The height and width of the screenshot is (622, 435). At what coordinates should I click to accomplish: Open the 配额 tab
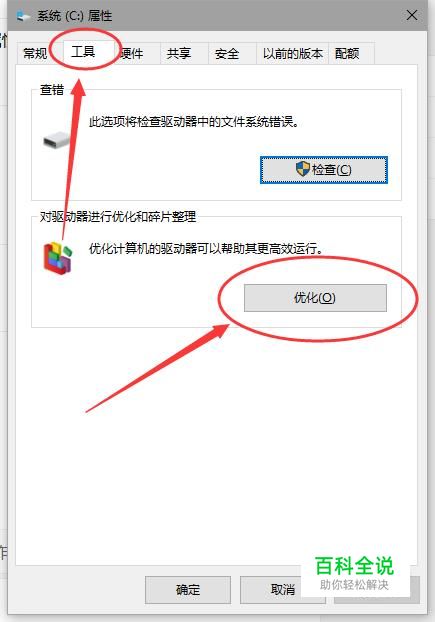click(347, 53)
